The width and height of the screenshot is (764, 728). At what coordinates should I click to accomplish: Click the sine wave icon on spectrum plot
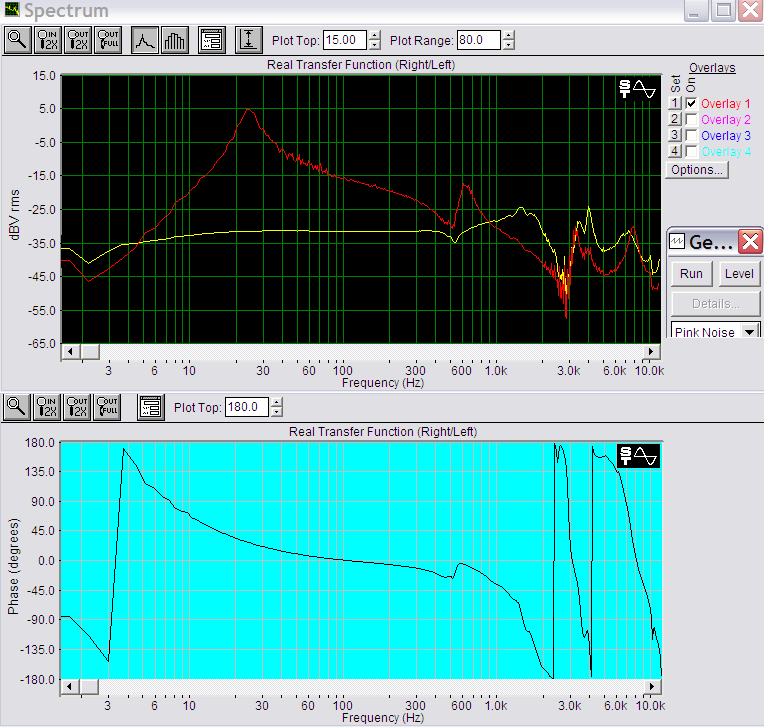(x=645, y=89)
